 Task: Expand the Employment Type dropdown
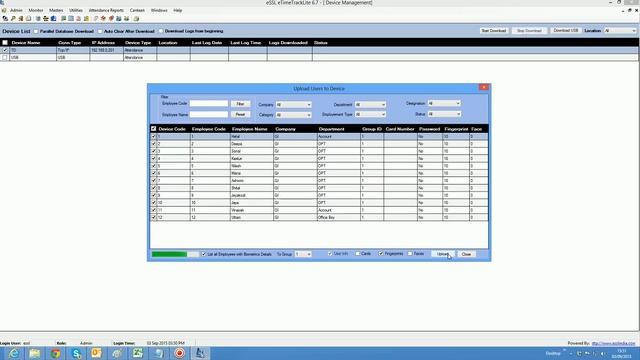[370, 115]
